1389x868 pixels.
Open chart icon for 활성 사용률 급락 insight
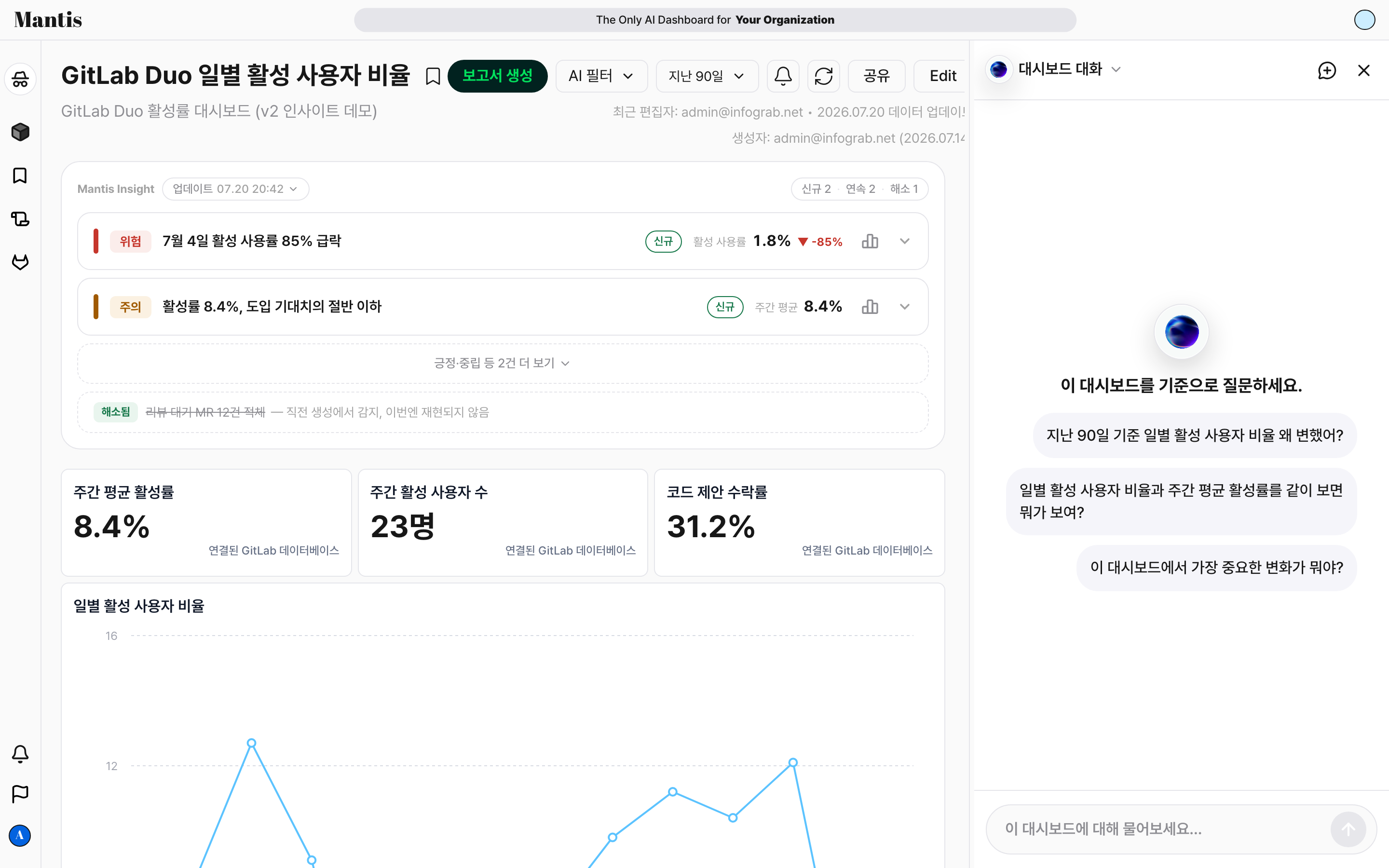(x=870, y=241)
